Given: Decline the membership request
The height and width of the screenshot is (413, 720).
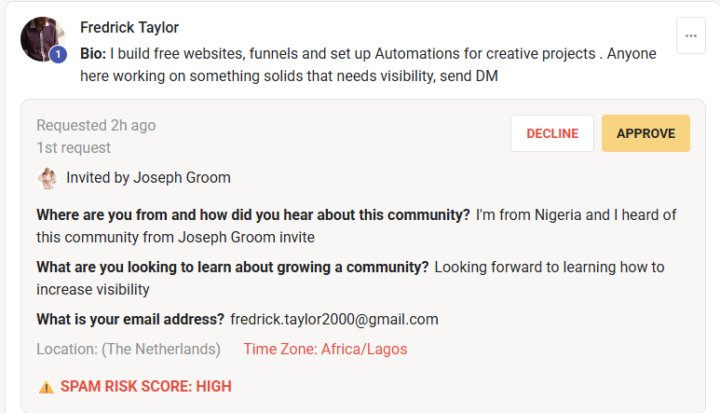Looking at the screenshot, I should click(552, 133).
